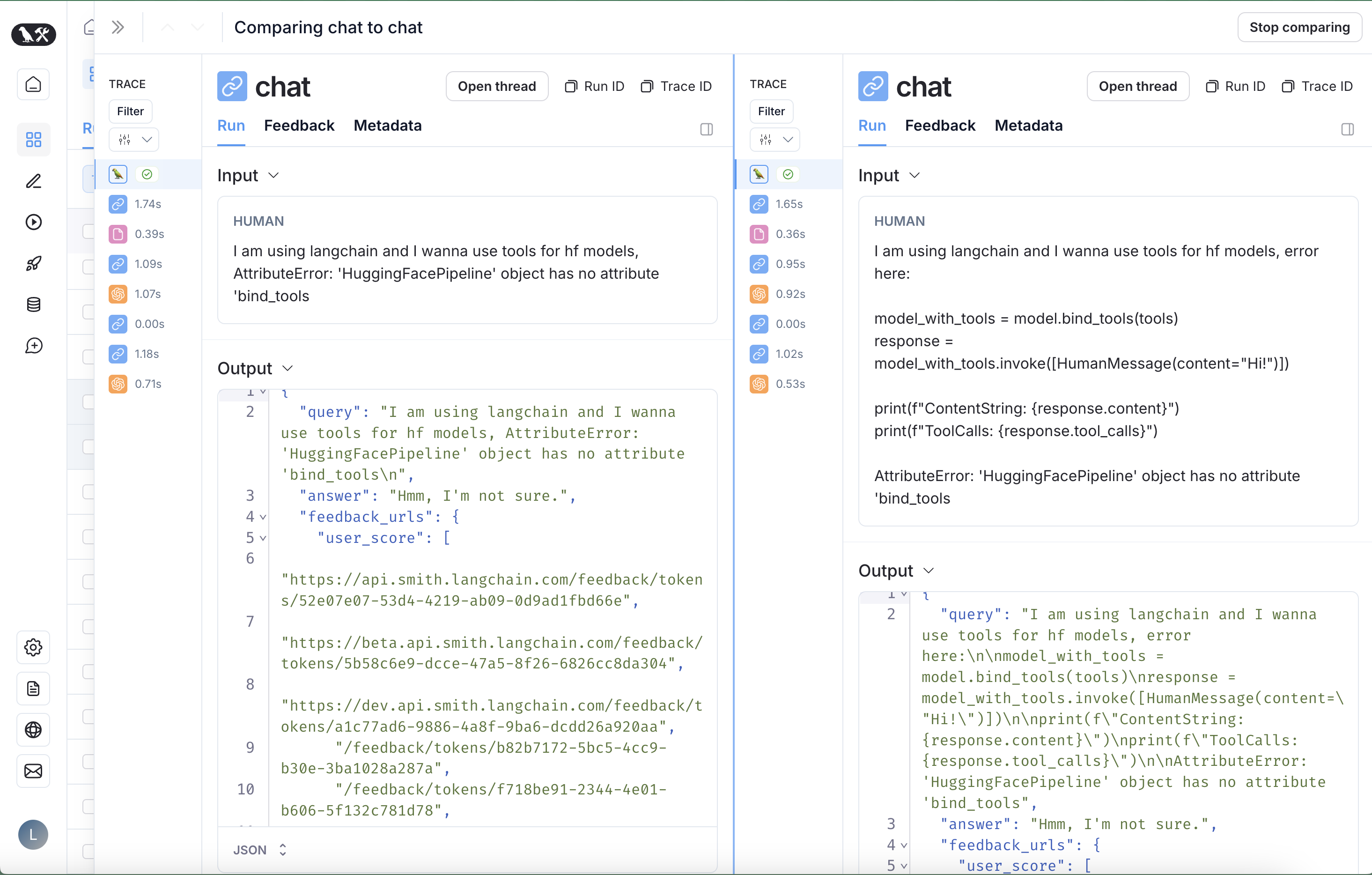Open the home icon in the sidebar

click(x=33, y=85)
